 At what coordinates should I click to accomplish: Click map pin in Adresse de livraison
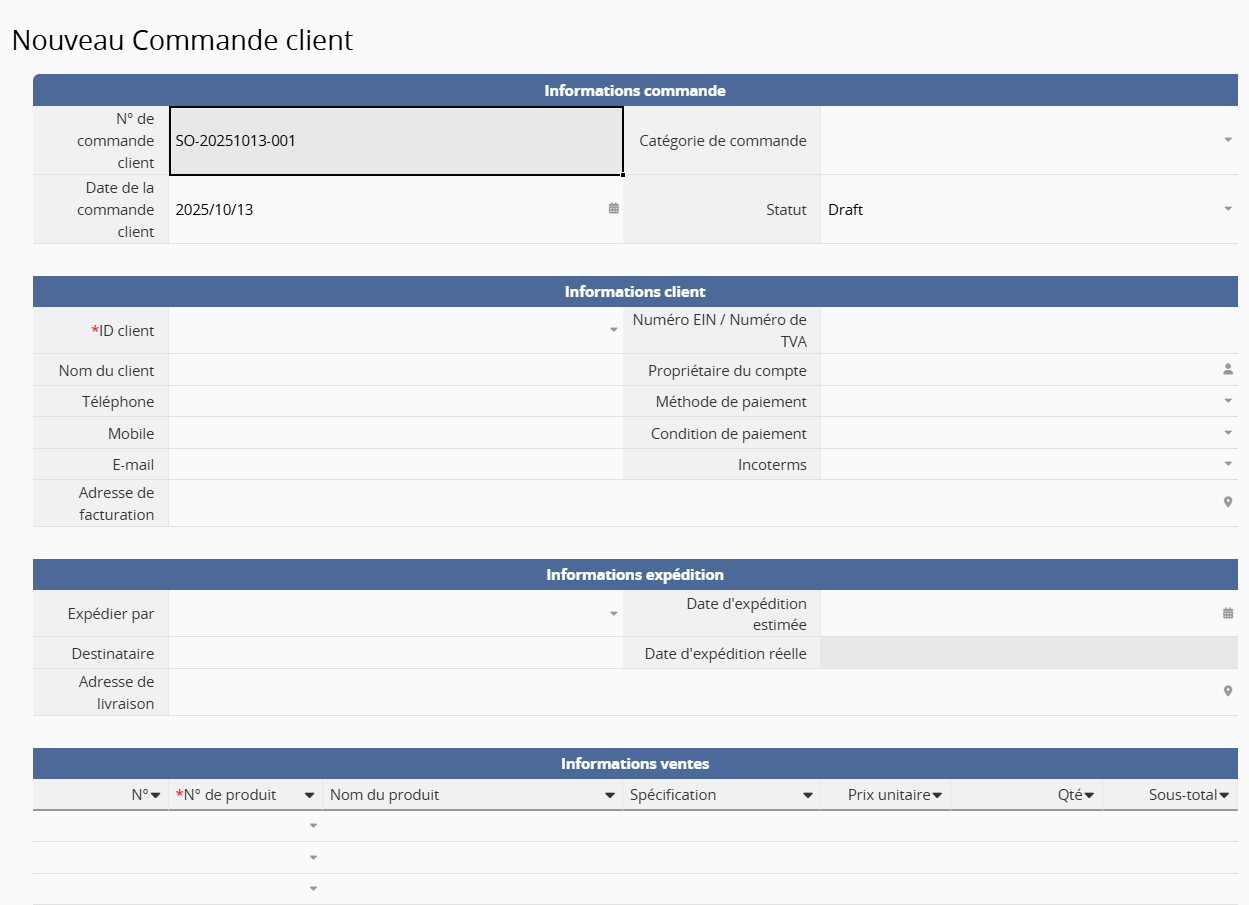coord(1228,691)
